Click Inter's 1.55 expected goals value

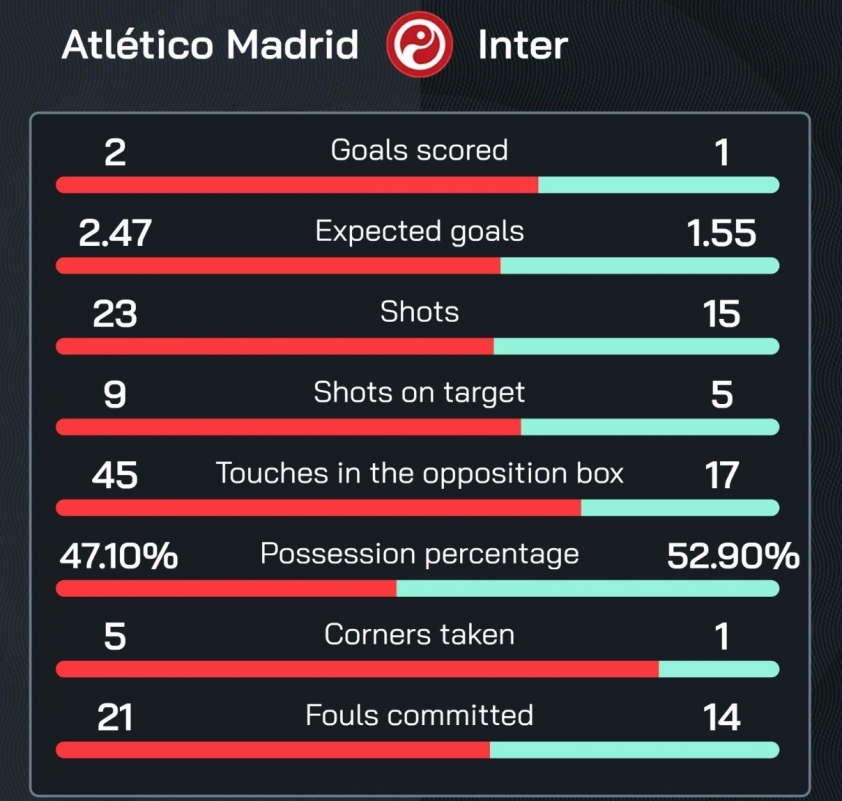point(722,233)
